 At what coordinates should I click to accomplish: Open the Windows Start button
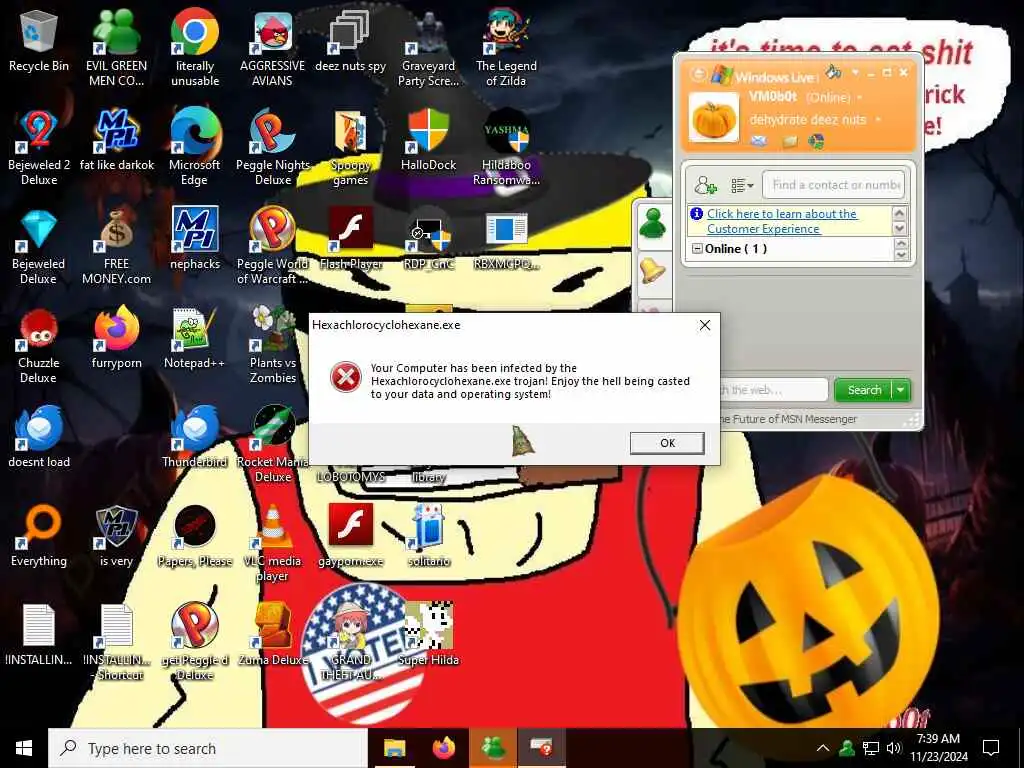point(24,748)
